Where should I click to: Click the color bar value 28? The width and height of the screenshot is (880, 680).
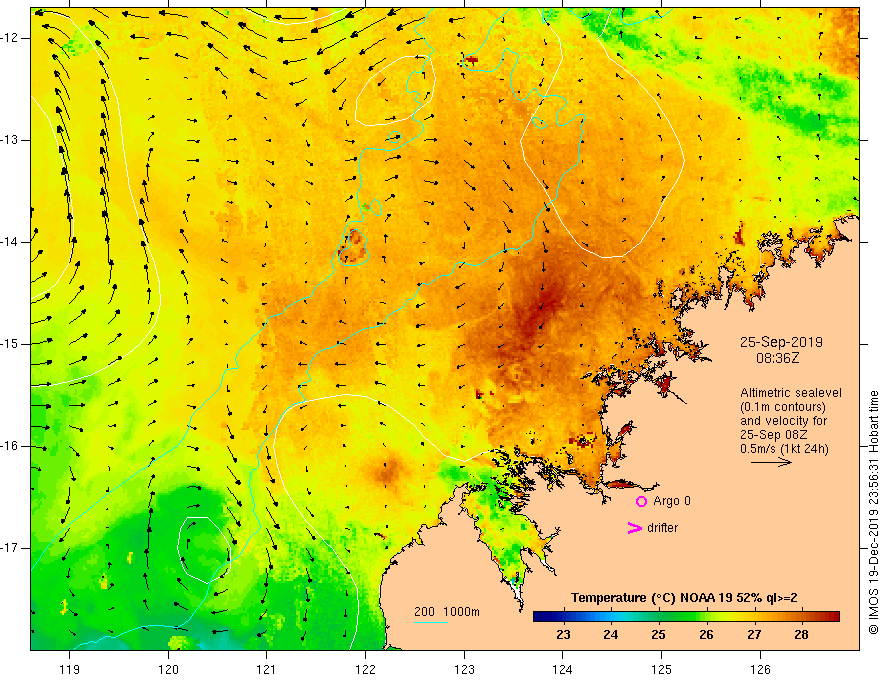click(801, 635)
